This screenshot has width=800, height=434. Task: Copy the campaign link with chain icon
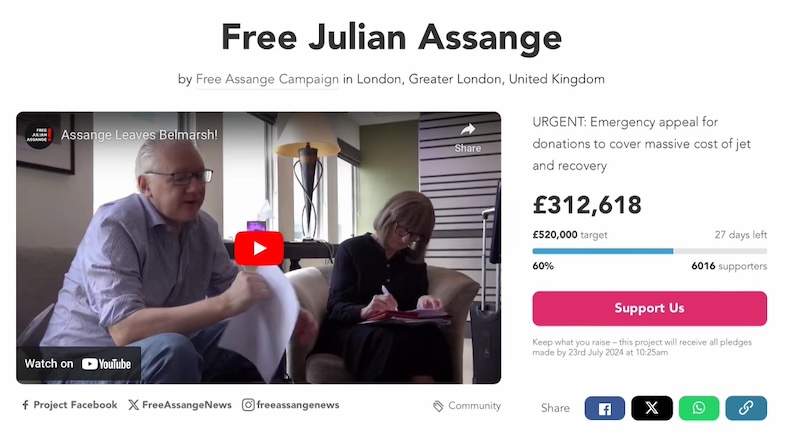point(746,409)
